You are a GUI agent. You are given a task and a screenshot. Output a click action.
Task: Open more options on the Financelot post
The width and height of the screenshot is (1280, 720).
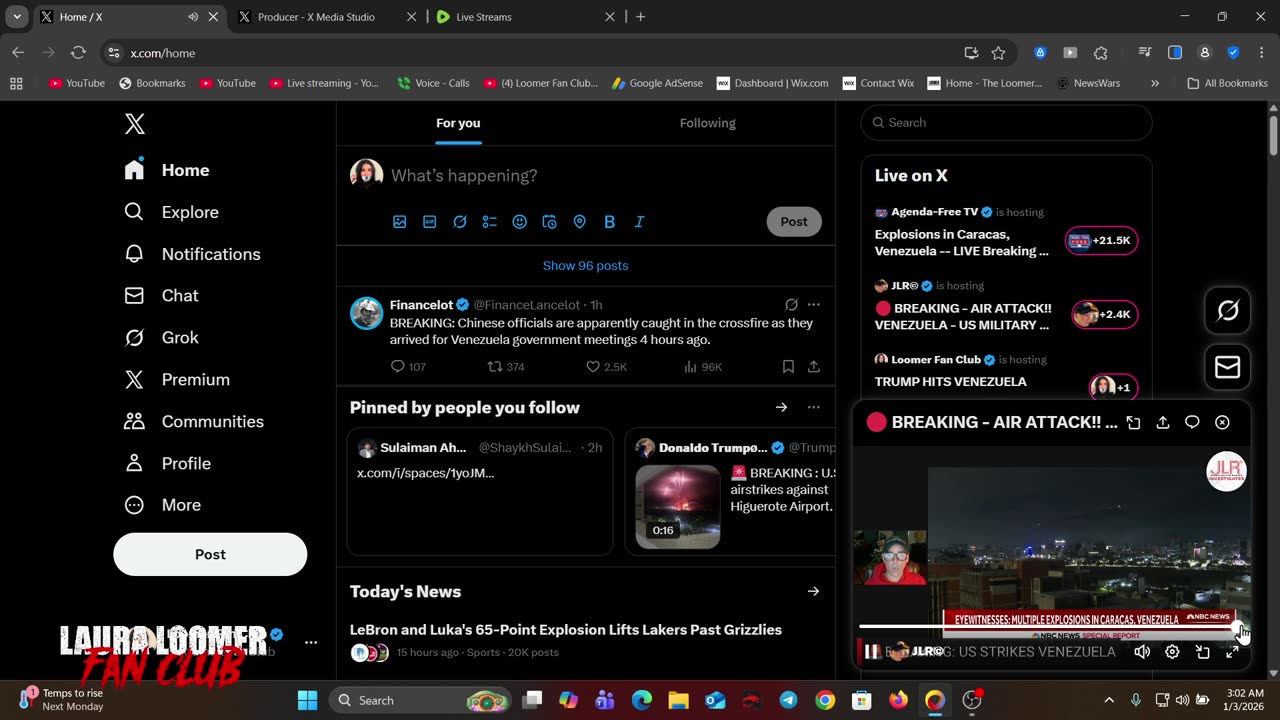(x=814, y=305)
